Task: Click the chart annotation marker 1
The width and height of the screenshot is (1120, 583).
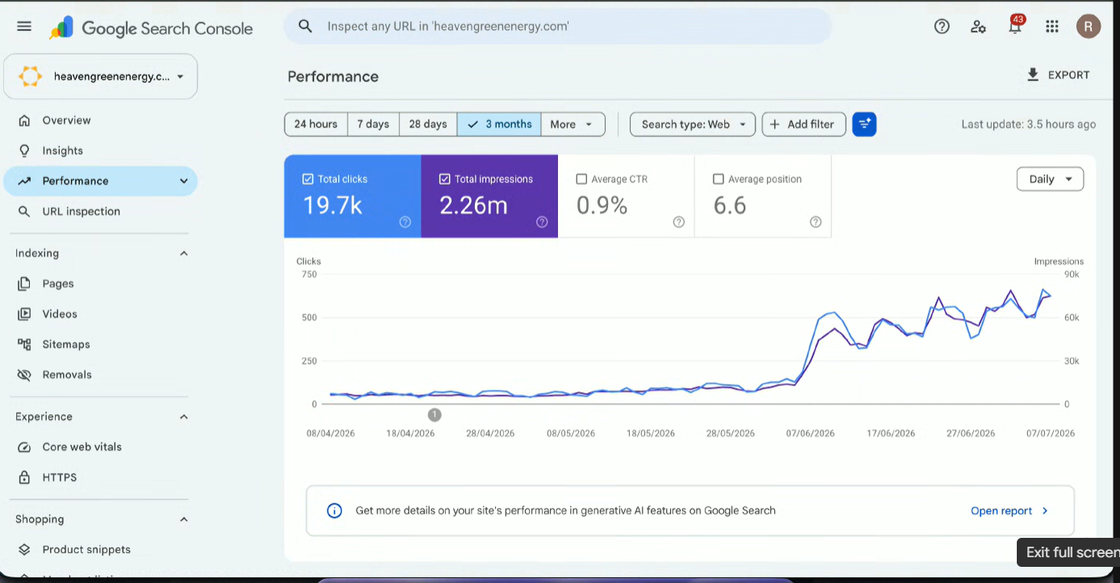Action: (x=434, y=415)
